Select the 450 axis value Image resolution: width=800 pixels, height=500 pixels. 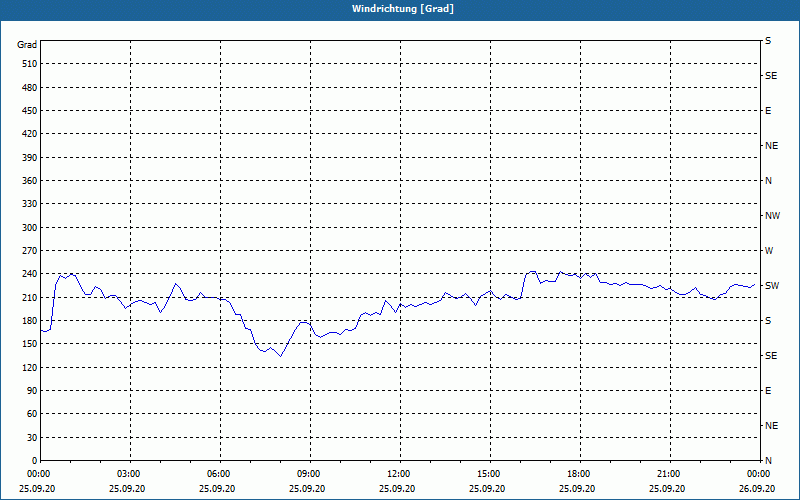[x=30, y=111]
